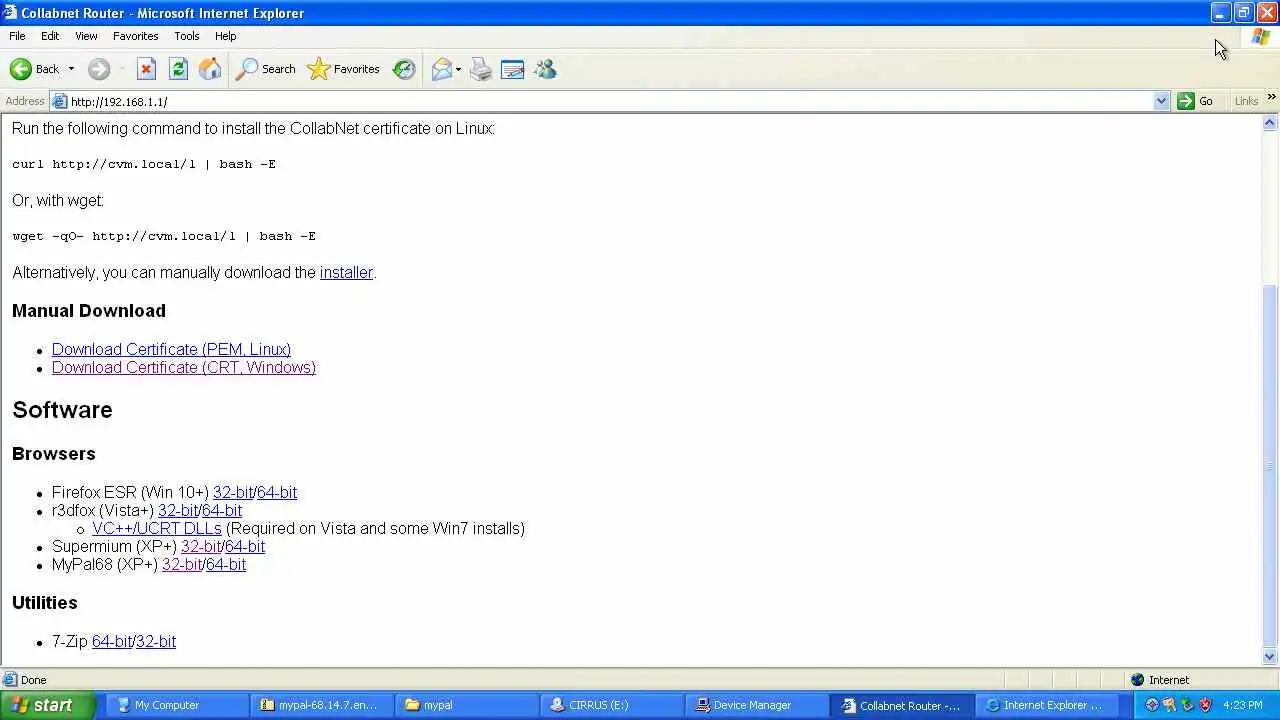Go to the Home page icon

pyautogui.click(x=210, y=69)
